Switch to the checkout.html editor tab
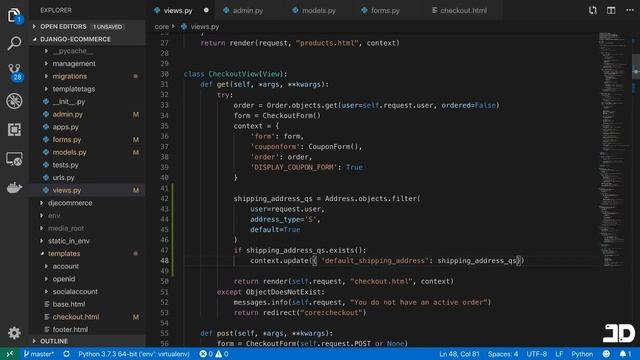Screen dimensions: 640x360 point(463,11)
